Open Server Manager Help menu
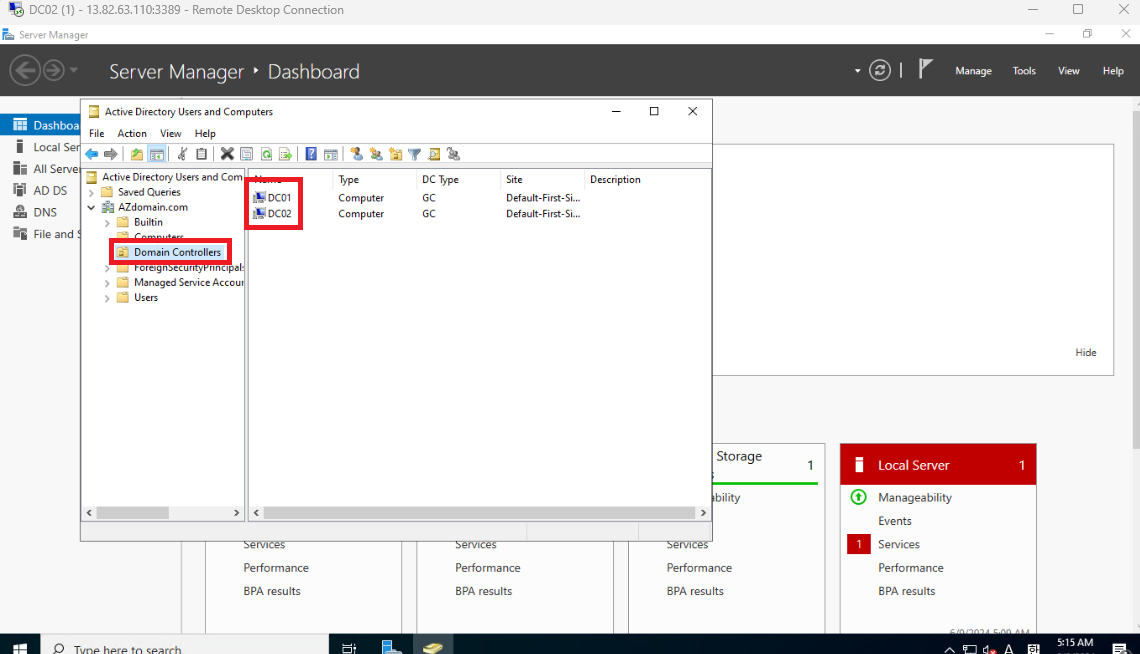Screen dimensions: 1140x654 (1112, 70)
